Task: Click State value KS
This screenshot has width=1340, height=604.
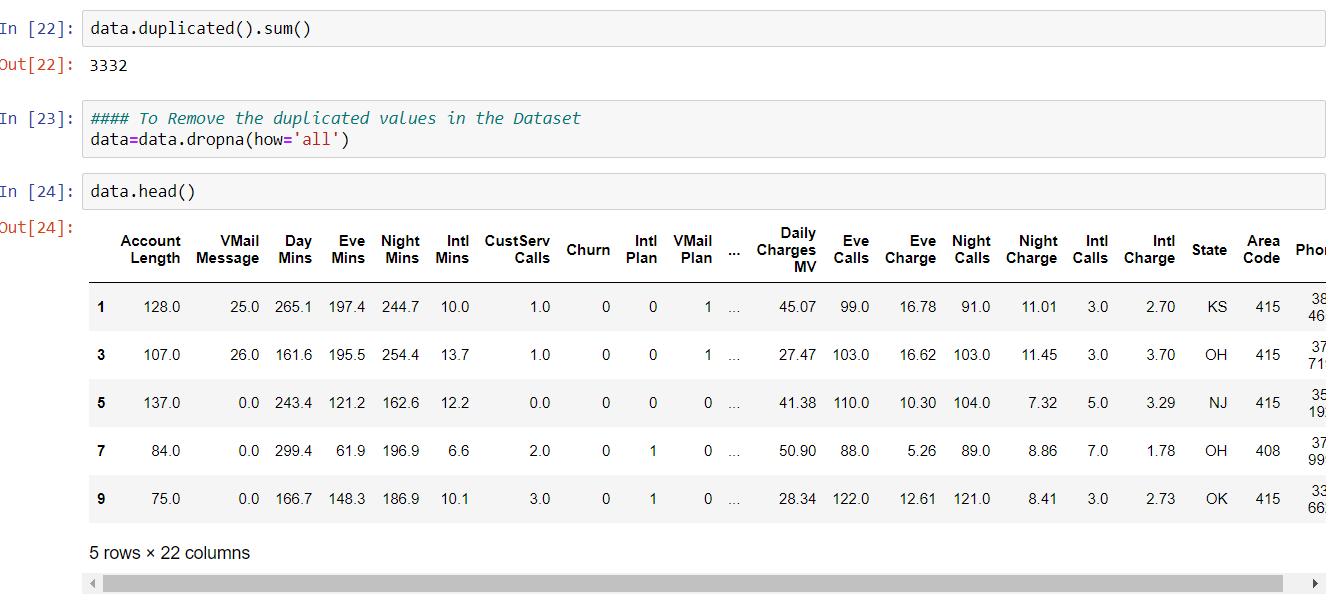Action: pyautogui.click(x=1217, y=307)
